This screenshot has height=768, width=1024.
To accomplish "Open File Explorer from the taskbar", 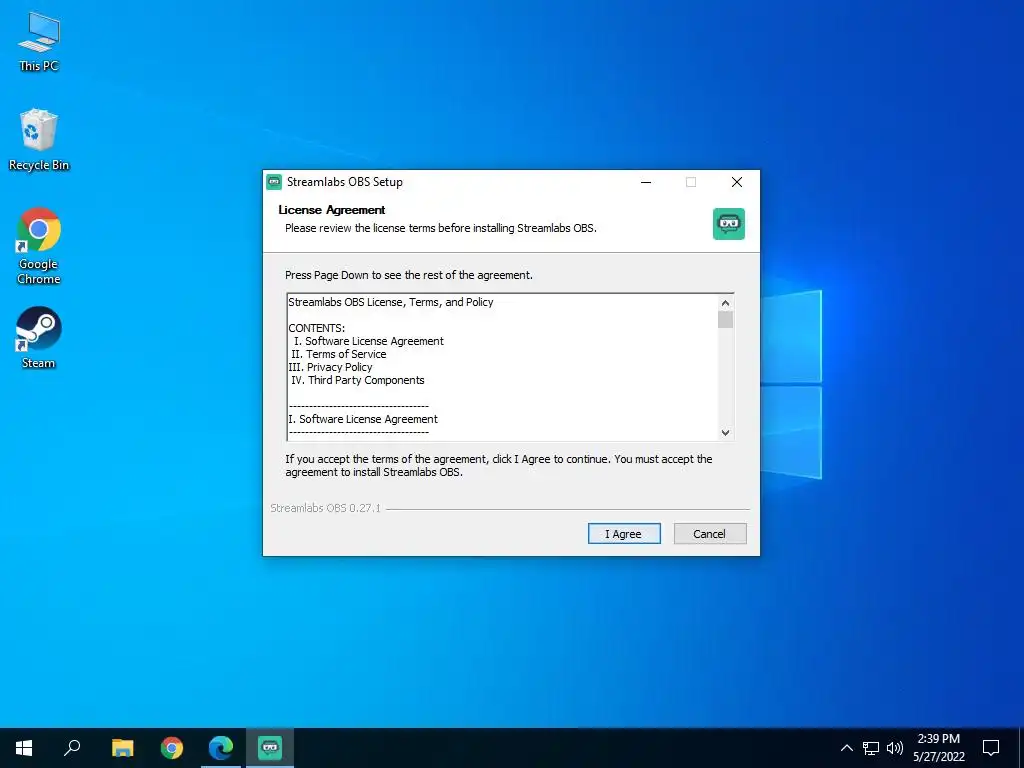I will [122, 748].
